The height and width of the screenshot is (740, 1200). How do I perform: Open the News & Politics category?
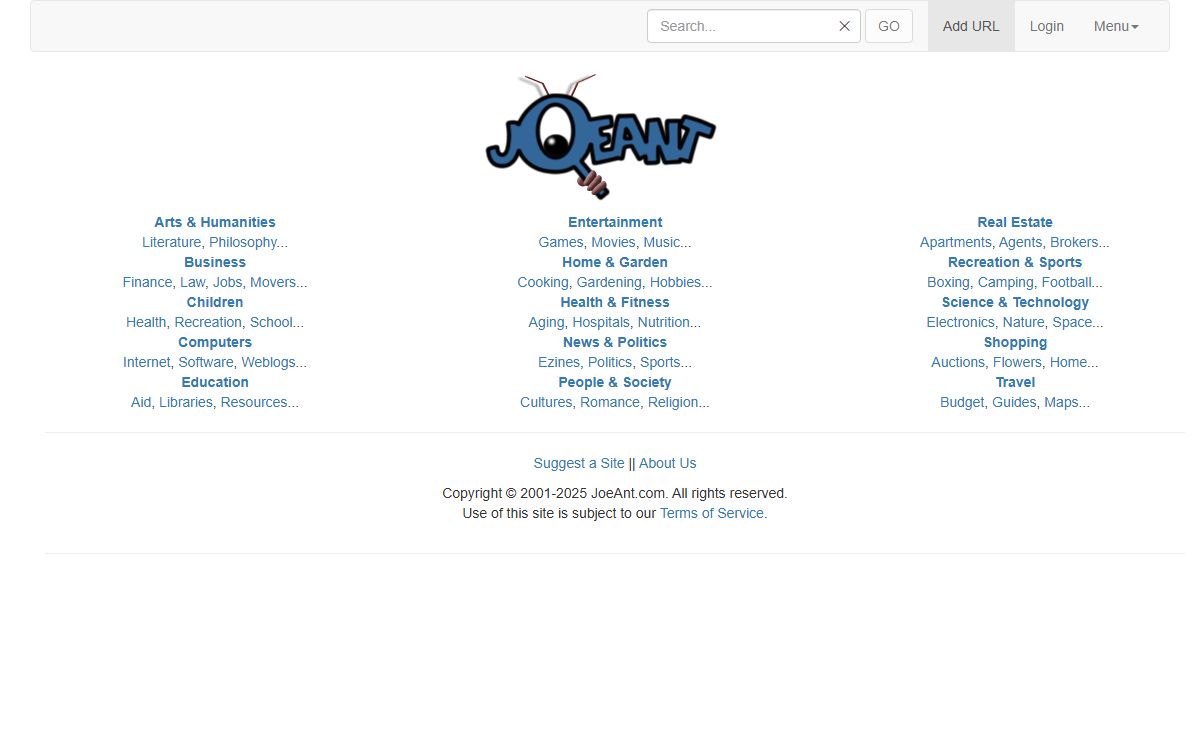click(615, 342)
